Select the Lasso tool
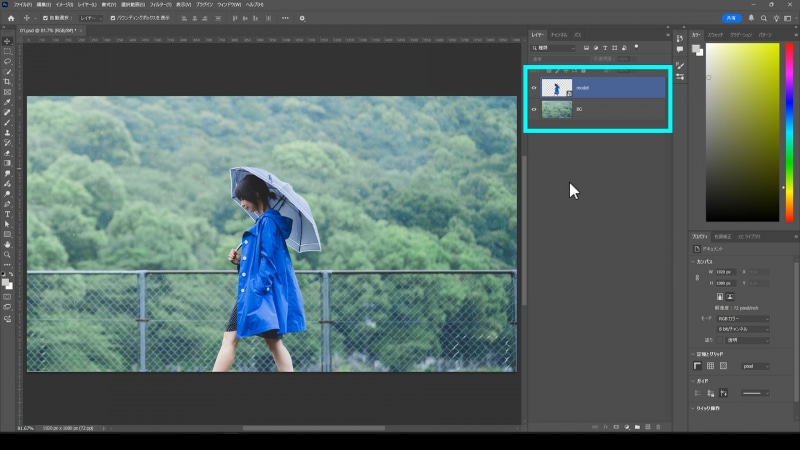 [x=8, y=62]
